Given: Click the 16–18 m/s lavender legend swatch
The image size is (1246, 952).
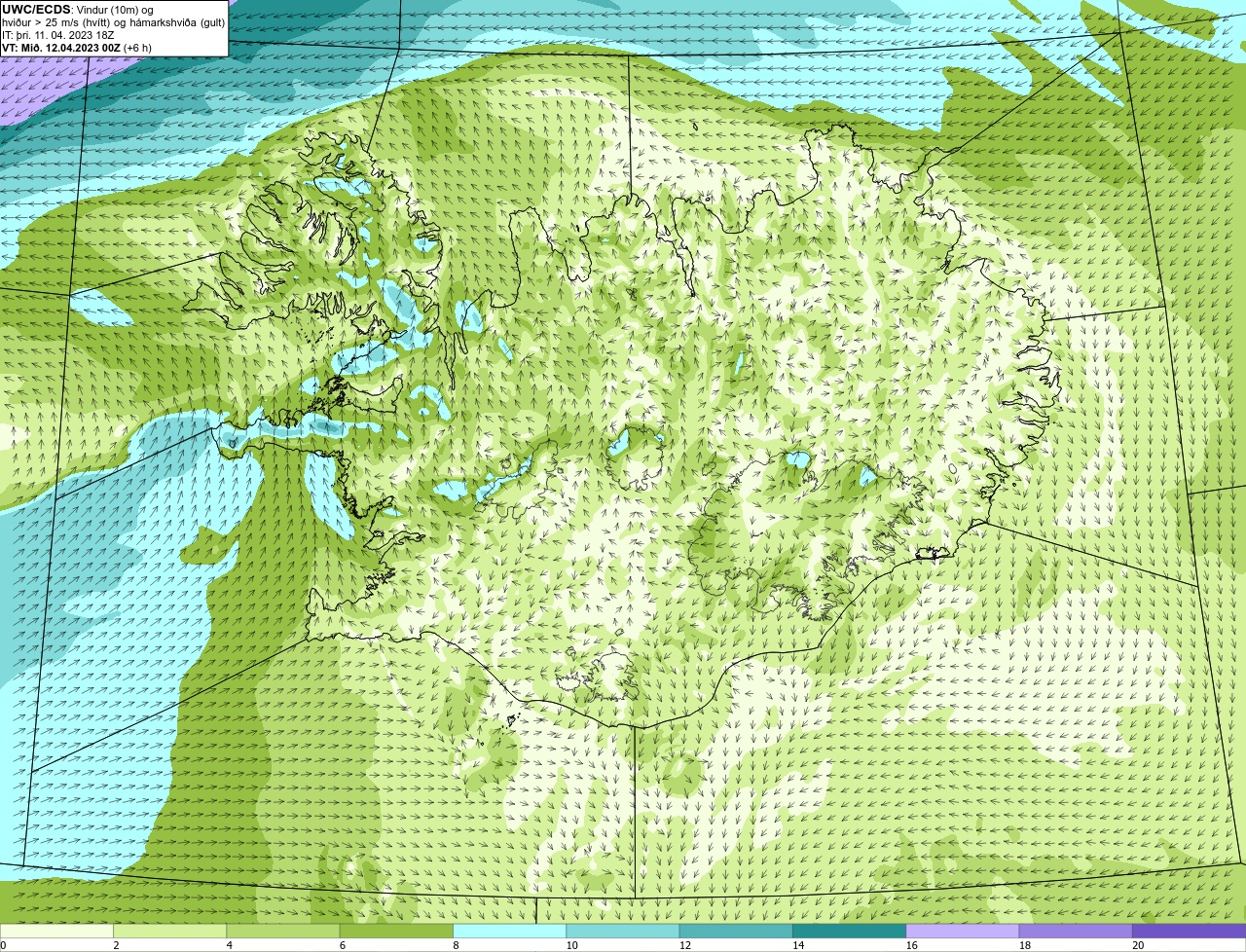Looking at the screenshot, I should [x=963, y=932].
